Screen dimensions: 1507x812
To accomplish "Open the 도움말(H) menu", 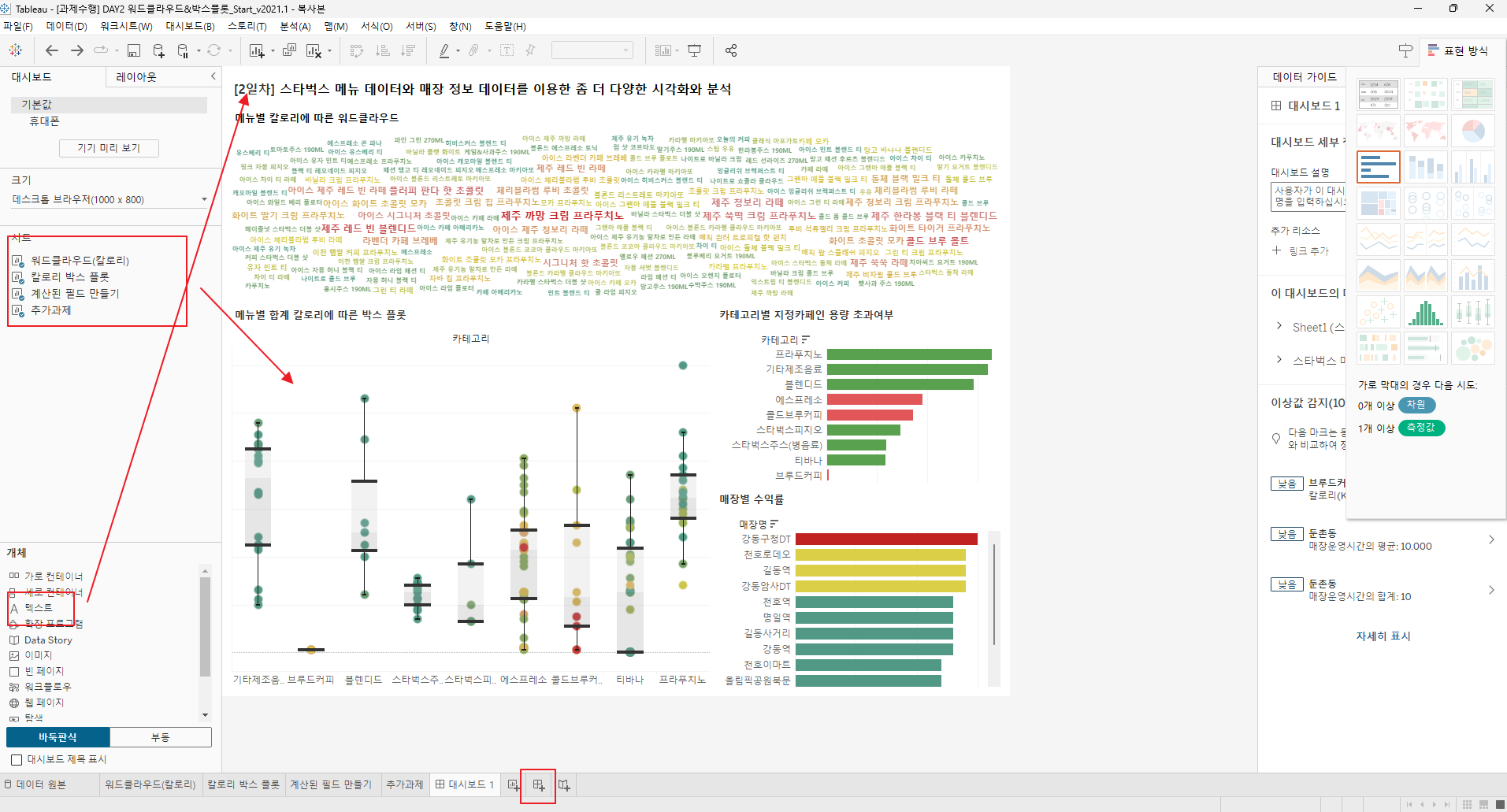I will tap(505, 26).
